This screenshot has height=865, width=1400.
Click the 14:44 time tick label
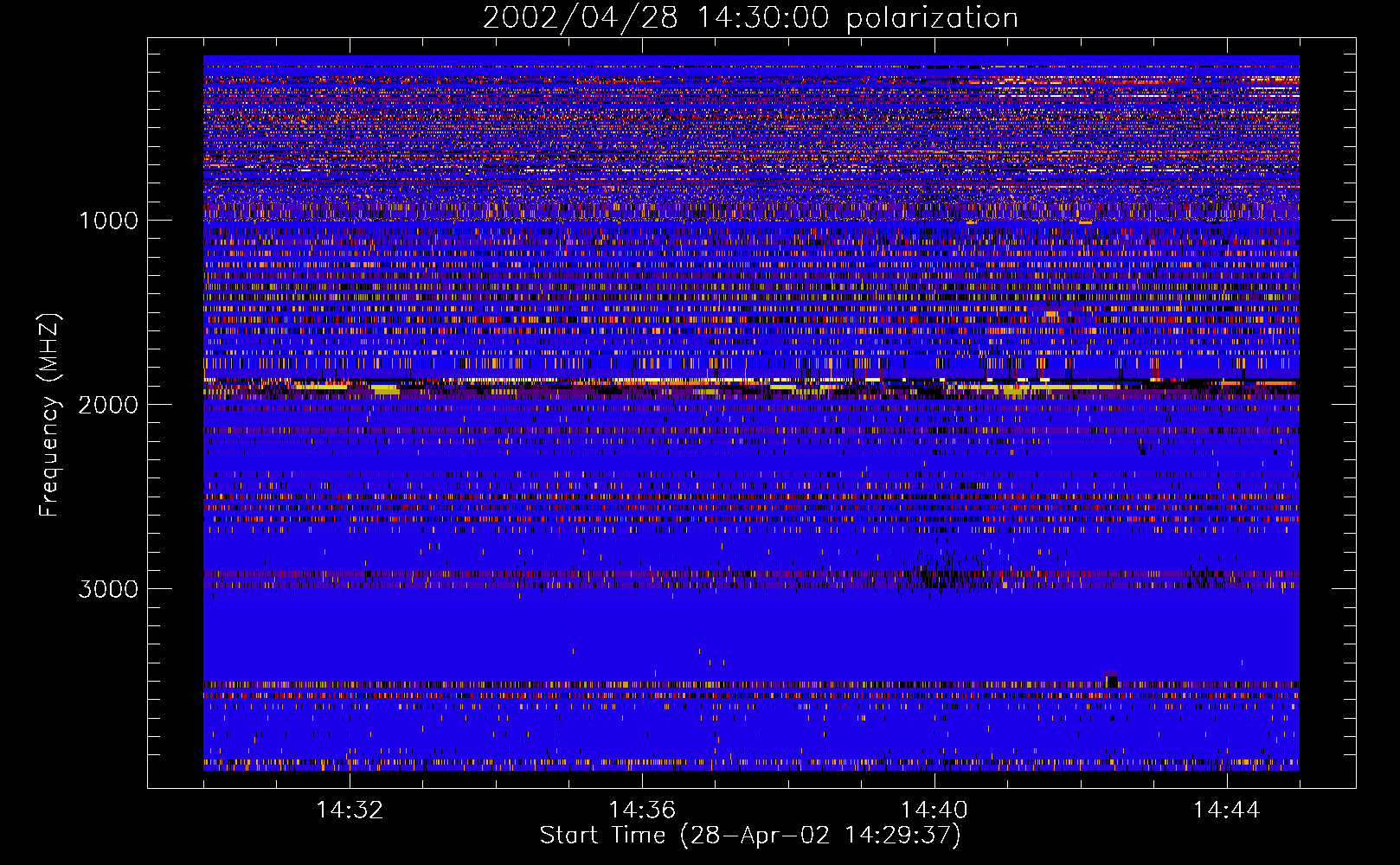(x=1227, y=811)
